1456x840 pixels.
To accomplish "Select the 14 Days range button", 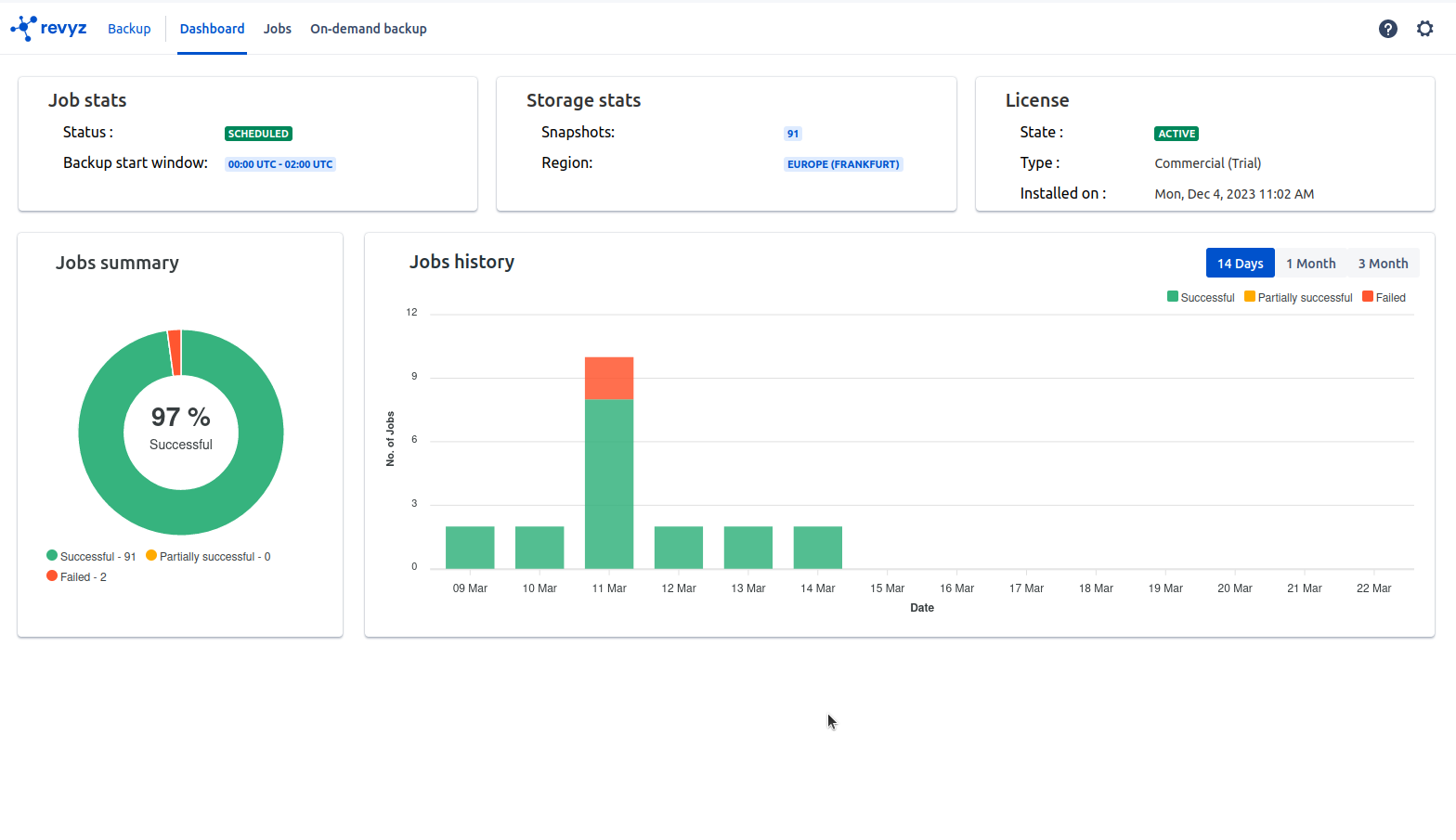I will tap(1240, 264).
